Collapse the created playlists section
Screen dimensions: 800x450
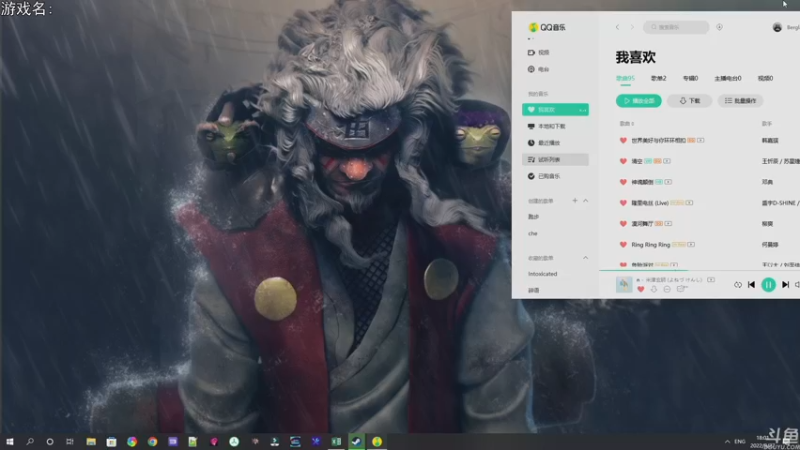586,201
